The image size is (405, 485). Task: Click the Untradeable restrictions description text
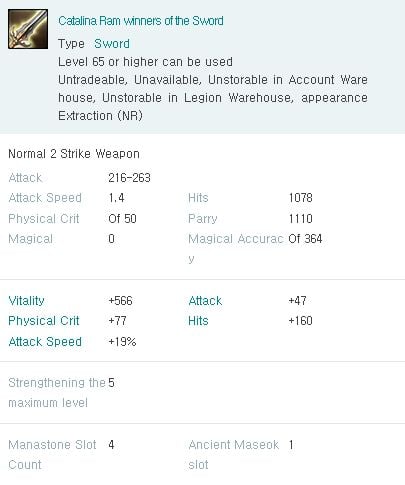(213, 98)
